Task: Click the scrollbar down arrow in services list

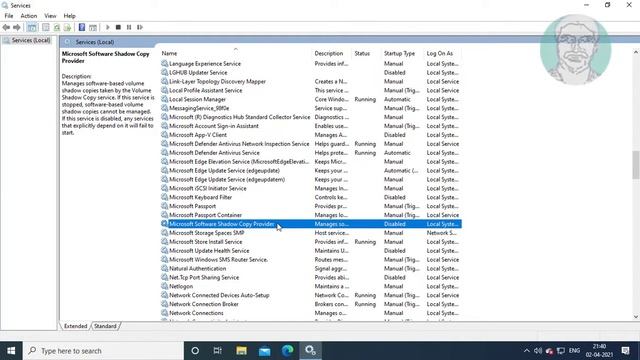Action: pyautogui.click(x=636, y=317)
